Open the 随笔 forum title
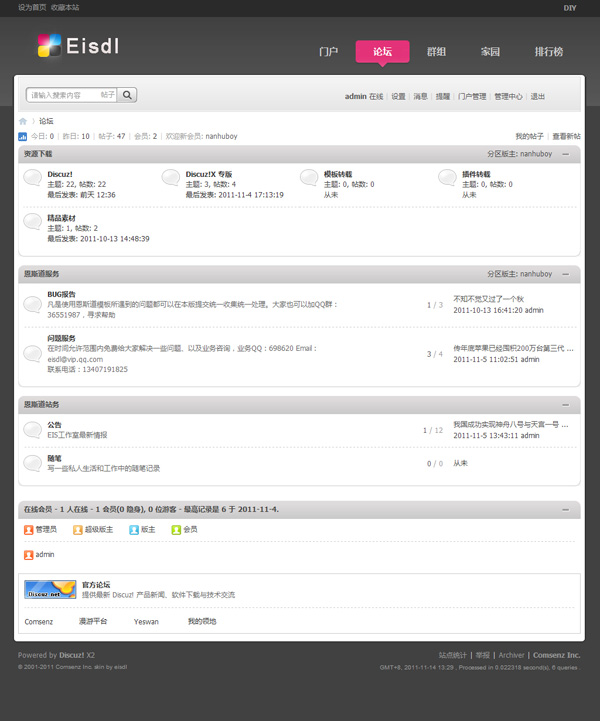 tap(54, 458)
